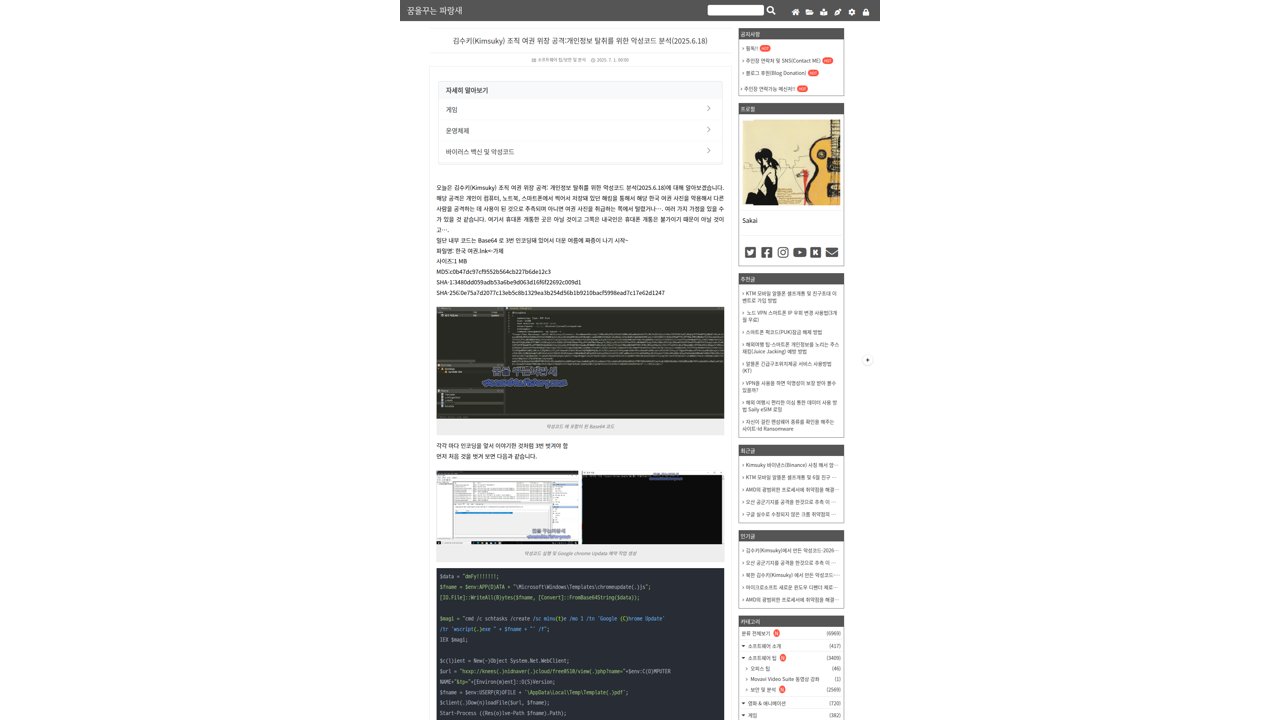Click the guestbook icon in header

click(x=823, y=12)
